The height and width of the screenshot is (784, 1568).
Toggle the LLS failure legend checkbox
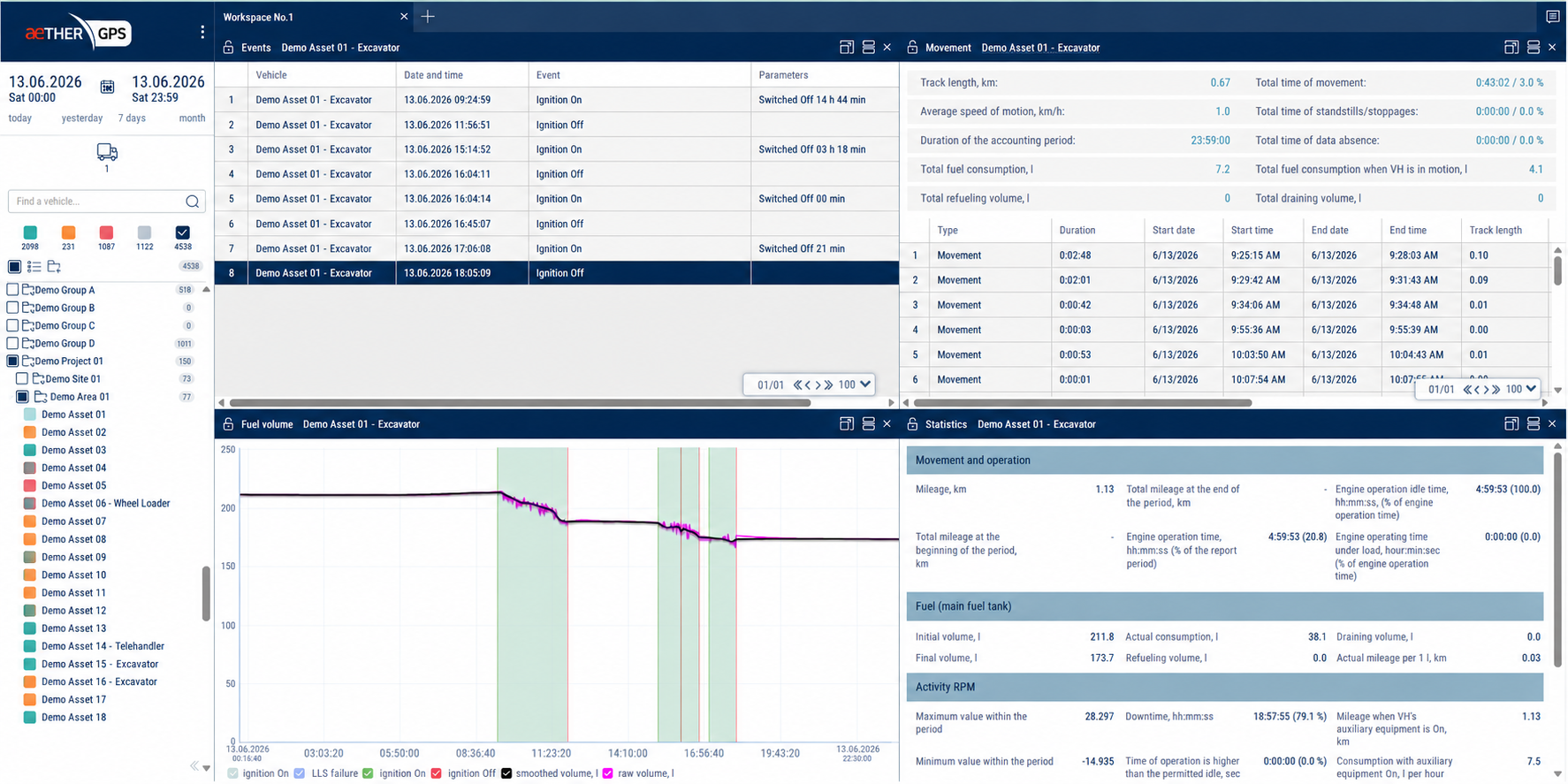click(300, 773)
